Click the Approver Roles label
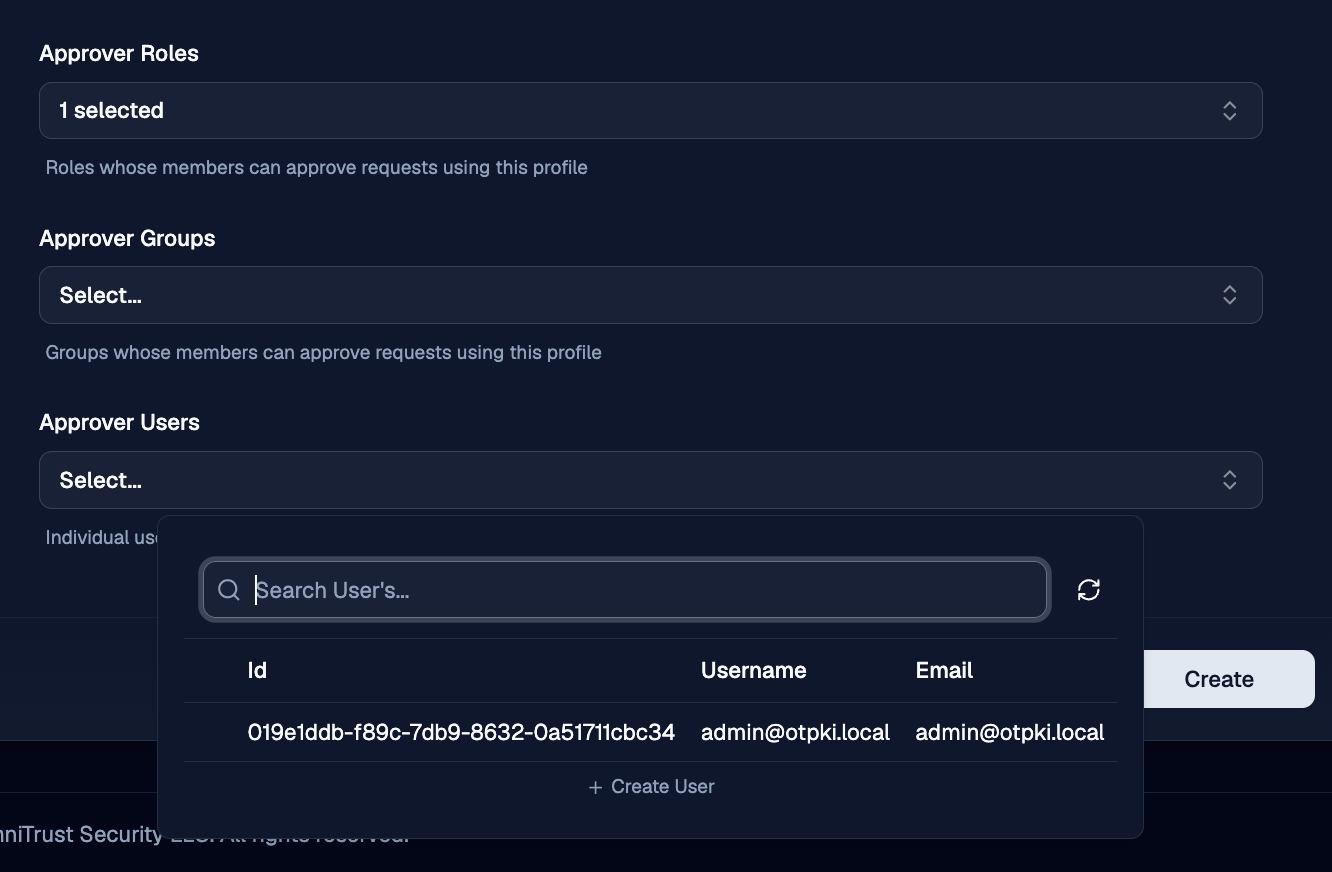The width and height of the screenshot is (1332, 872). click(119, 54)
